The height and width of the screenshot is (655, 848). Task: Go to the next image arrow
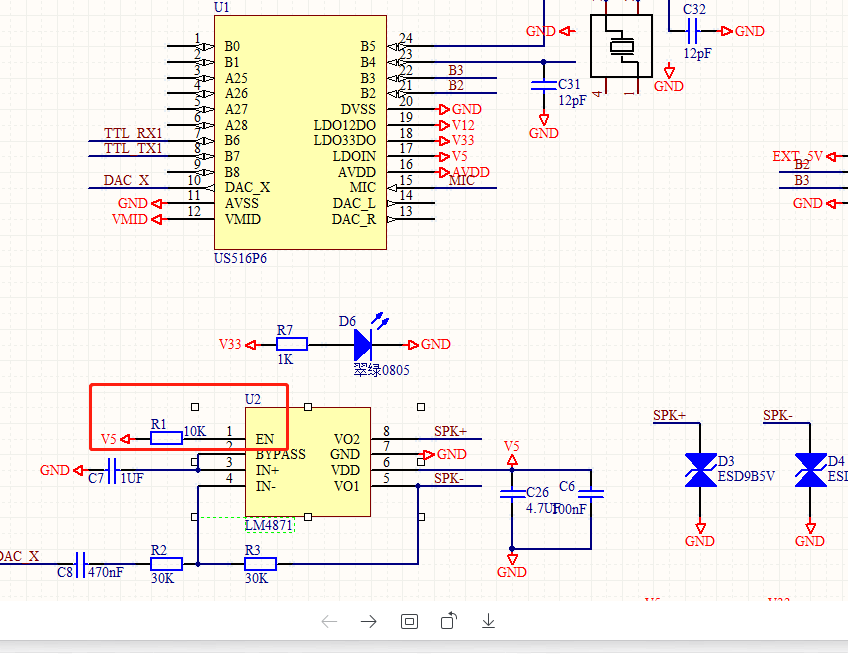tap(369, 621)
